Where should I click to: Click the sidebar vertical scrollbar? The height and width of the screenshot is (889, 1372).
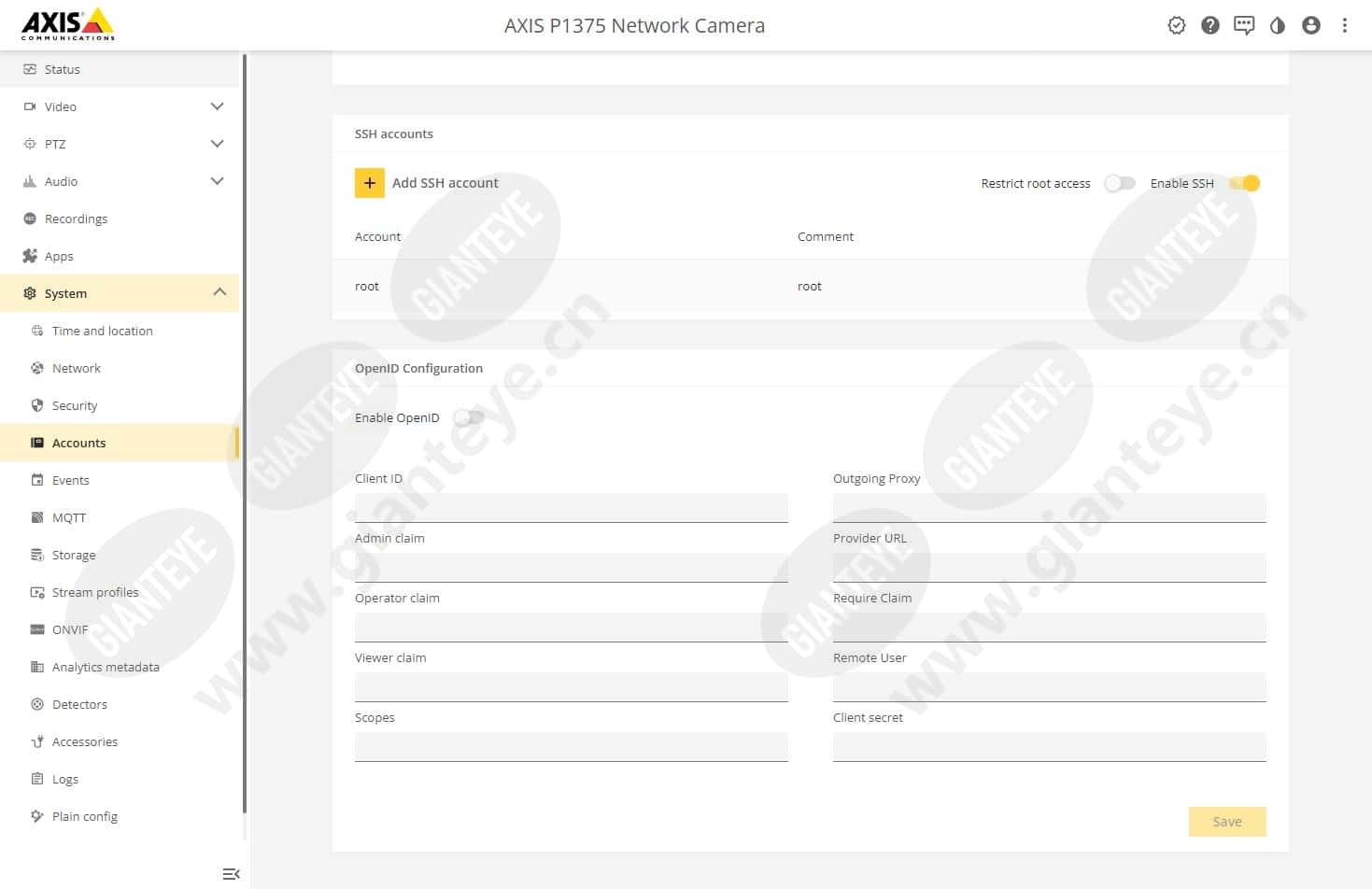click(245, 434)
